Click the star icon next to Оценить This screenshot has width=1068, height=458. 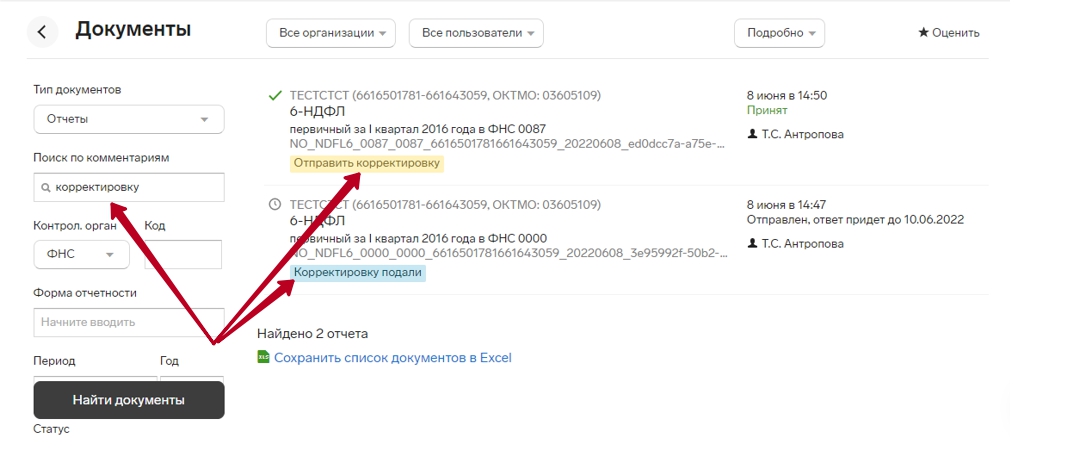tap(923, 33)
